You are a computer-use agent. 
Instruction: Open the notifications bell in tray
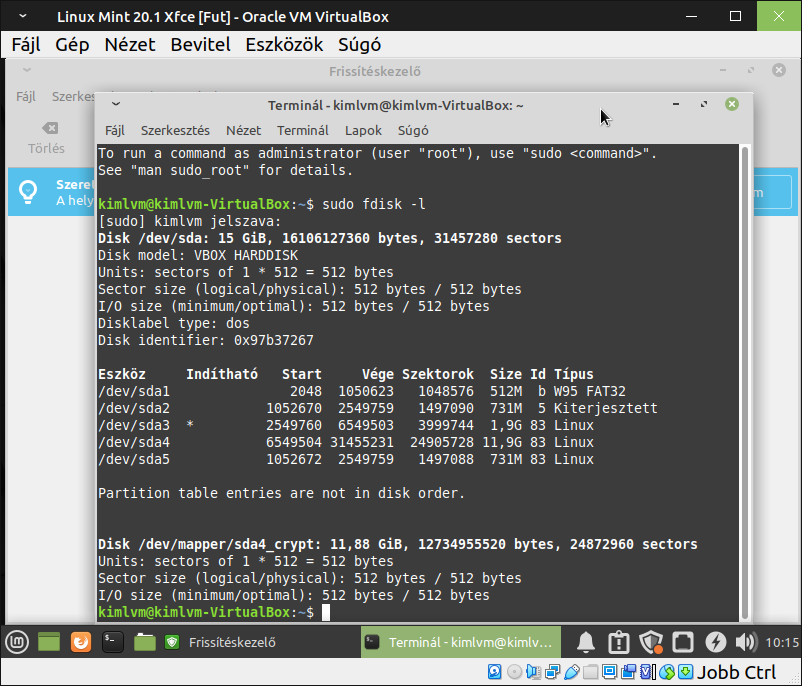point(586,642)
